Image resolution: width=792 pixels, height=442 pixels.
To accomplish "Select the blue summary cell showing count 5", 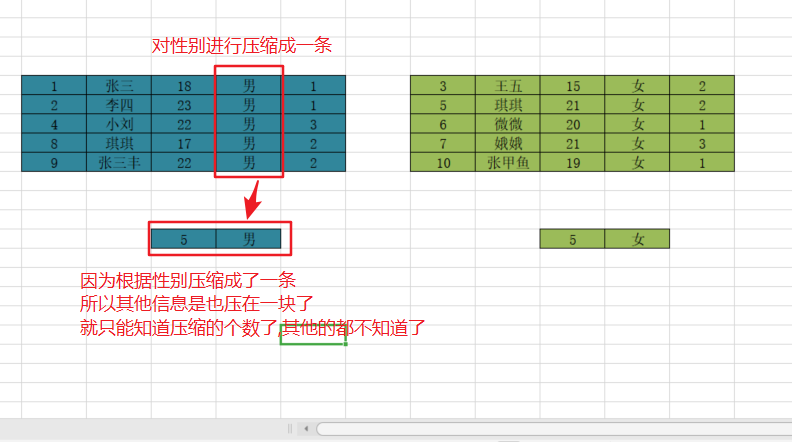I will point(183,239).
